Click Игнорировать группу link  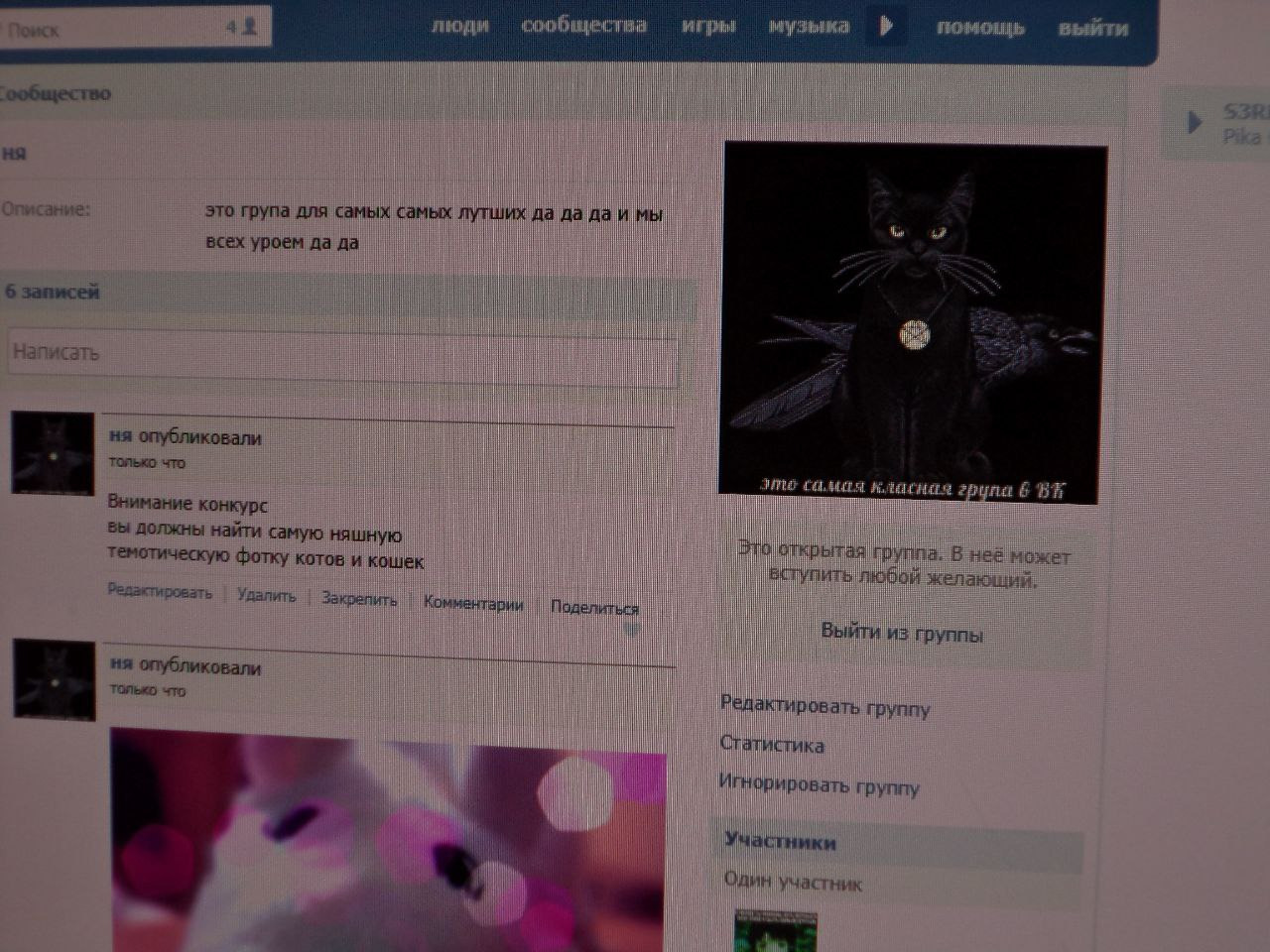(x=820, y=784)
